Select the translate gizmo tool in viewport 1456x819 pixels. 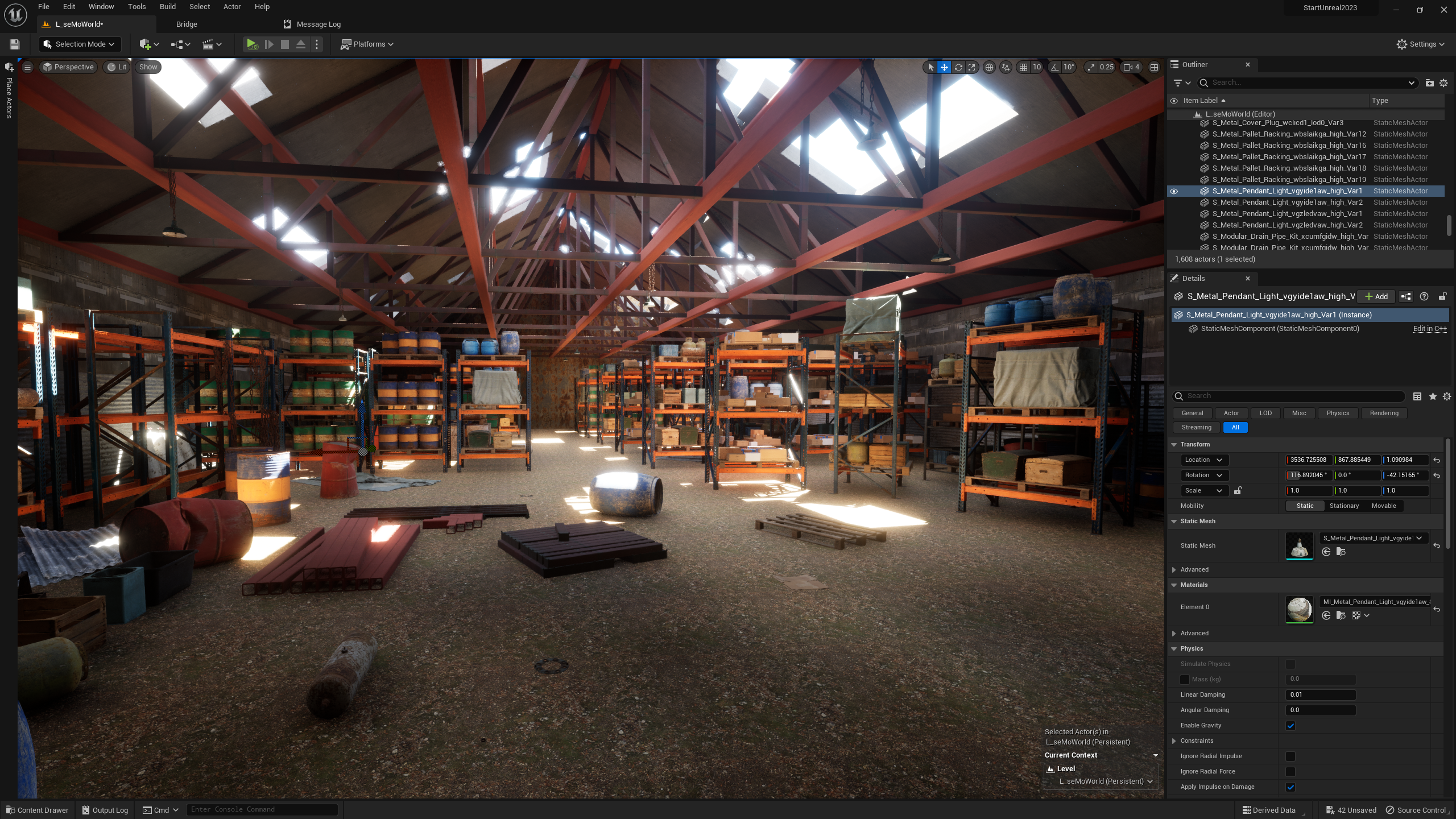point(944,67)
